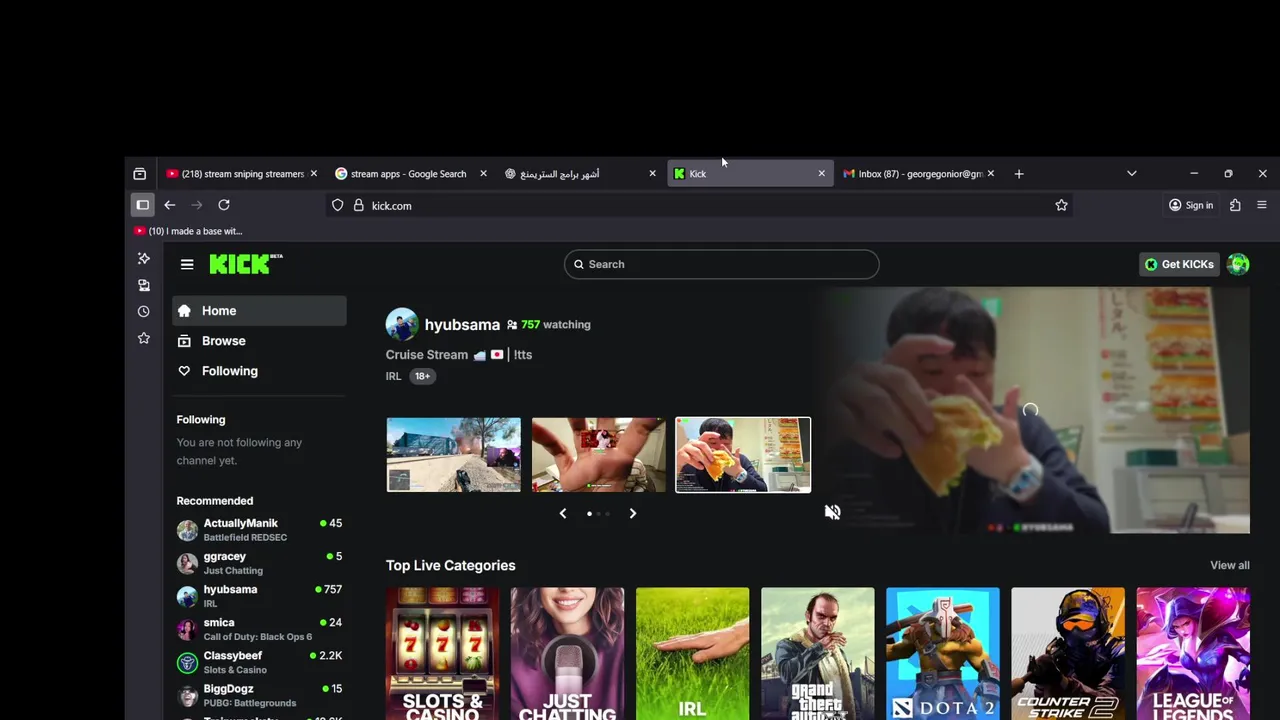Close the Gmail Inbox tab
The image size is (1280, 720).
point(990,174)
